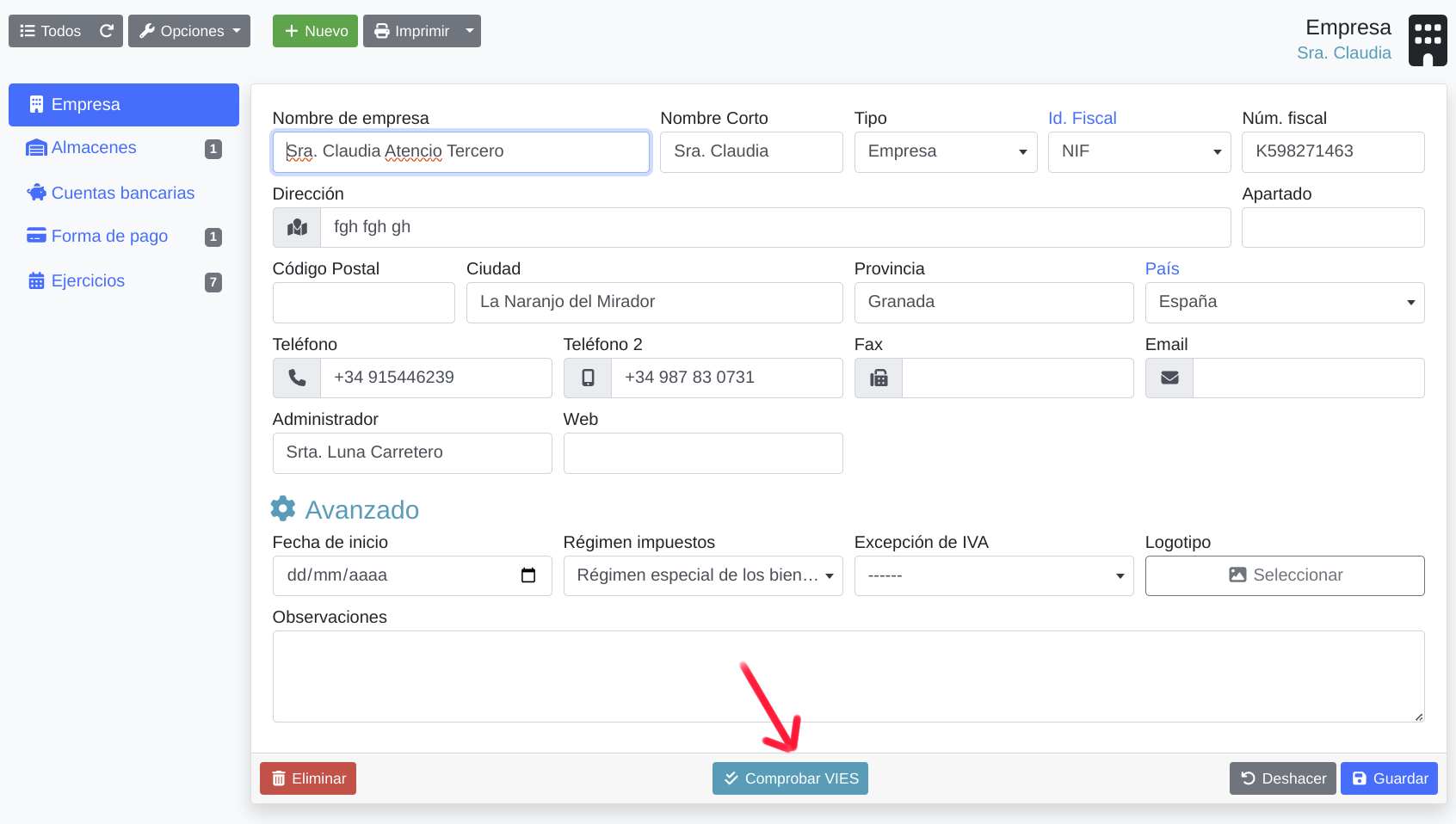Click the Imprimir button
1456x824 pixels.
tap(411, 31)
